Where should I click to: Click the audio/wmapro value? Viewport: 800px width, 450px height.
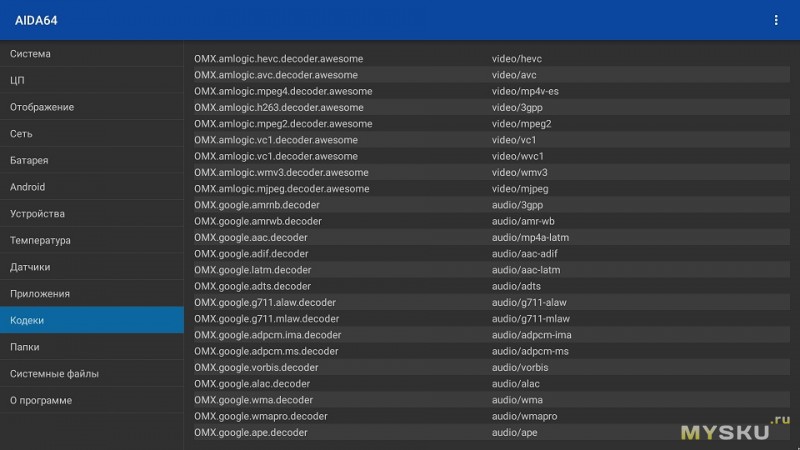pos(524,416)
